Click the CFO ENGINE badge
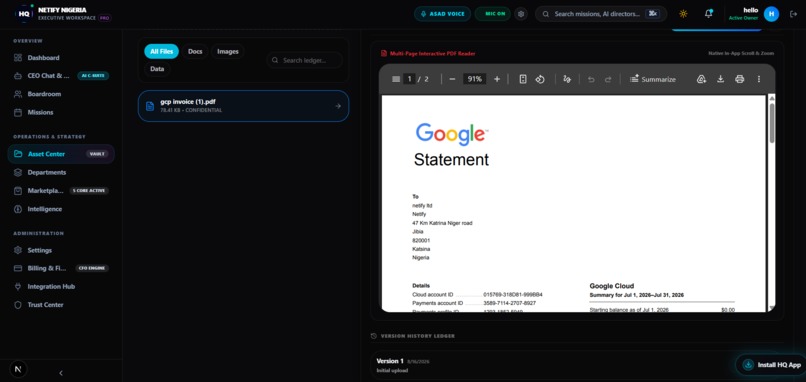Screen dimensions: 806x382 coord(92,268)
